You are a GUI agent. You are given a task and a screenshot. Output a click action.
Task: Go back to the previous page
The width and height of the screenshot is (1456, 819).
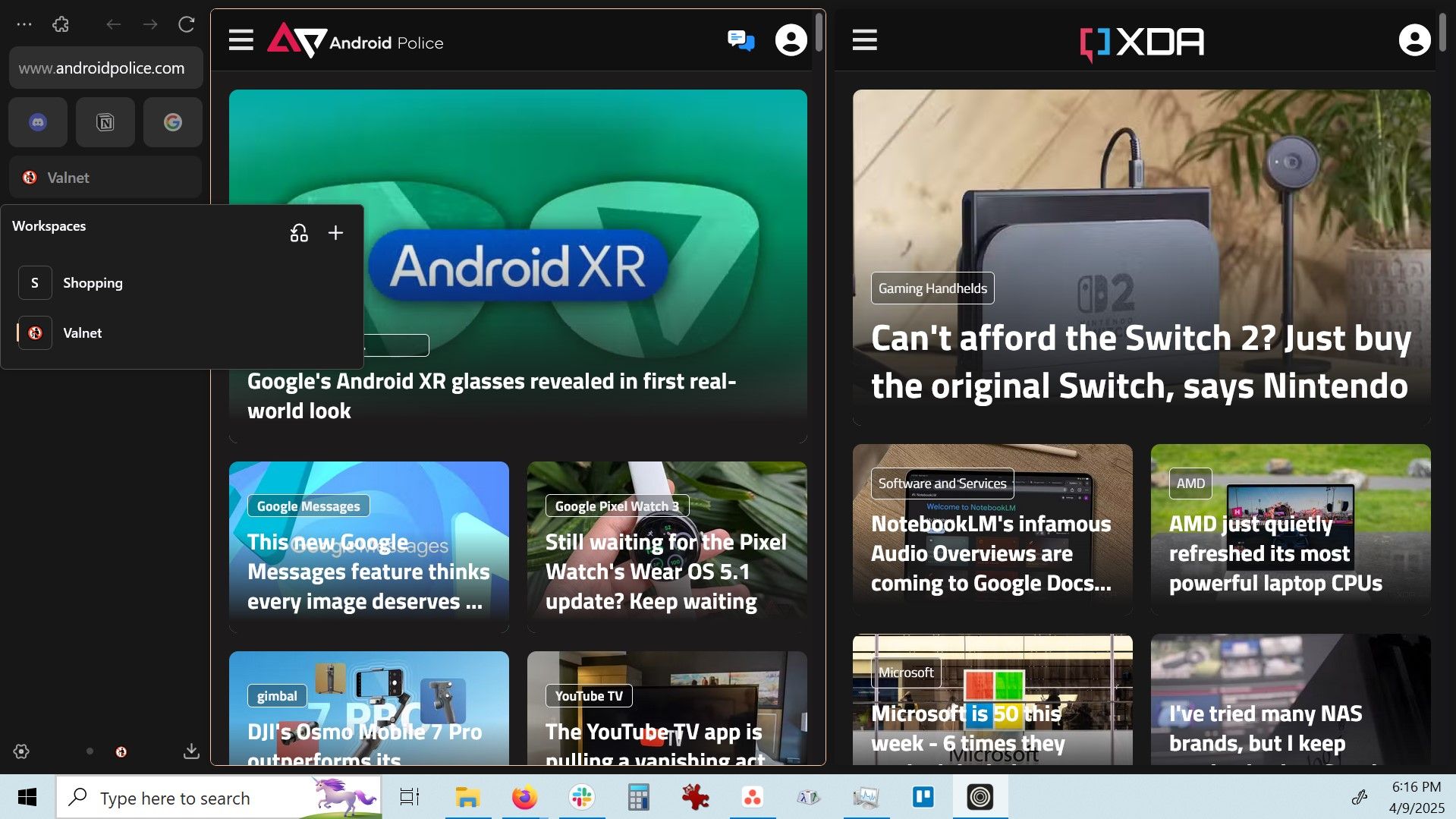pyautogui.click(x=114, y=24)
